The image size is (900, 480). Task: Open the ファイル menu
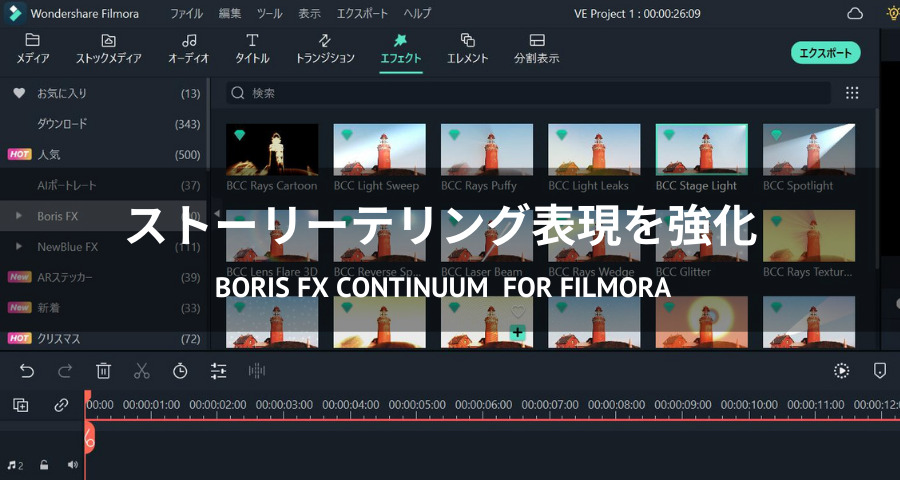pos(186,14)
